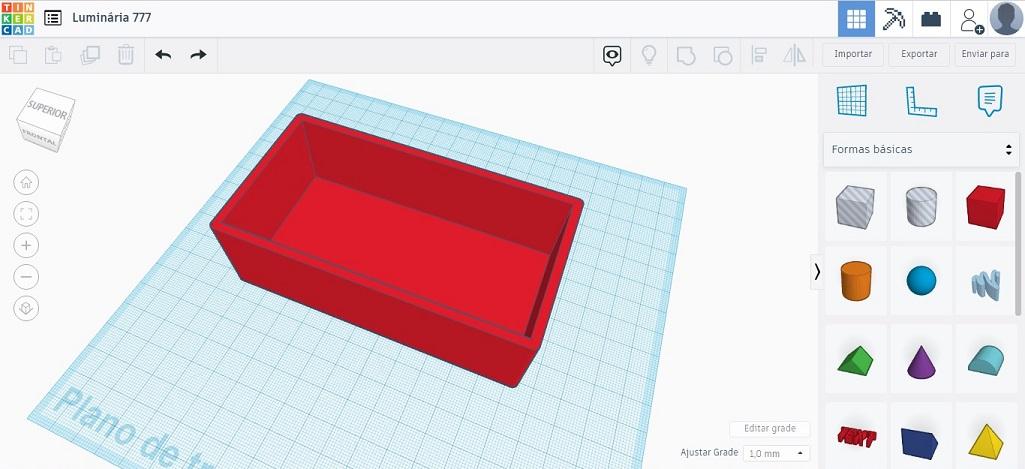Open the Bricks mode
1025x469 pixels.
coord(931,19)
